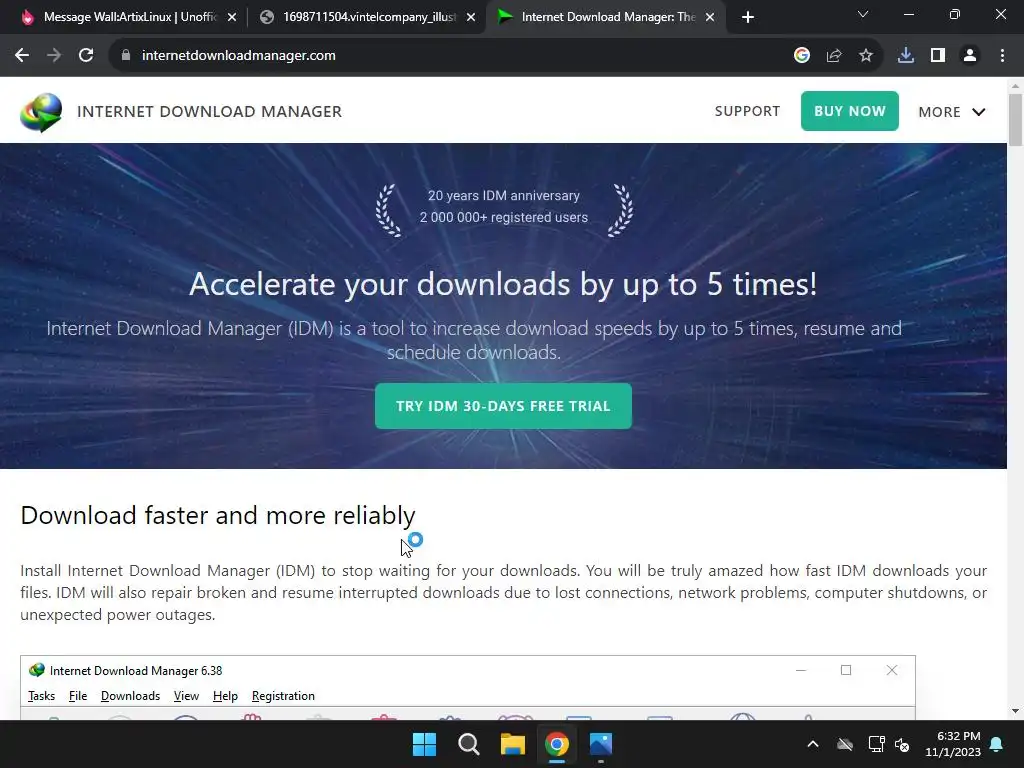This screenshot has height=768, width=1024.
Task: Click the browser back arrow
Action: [x=22, y=56]
